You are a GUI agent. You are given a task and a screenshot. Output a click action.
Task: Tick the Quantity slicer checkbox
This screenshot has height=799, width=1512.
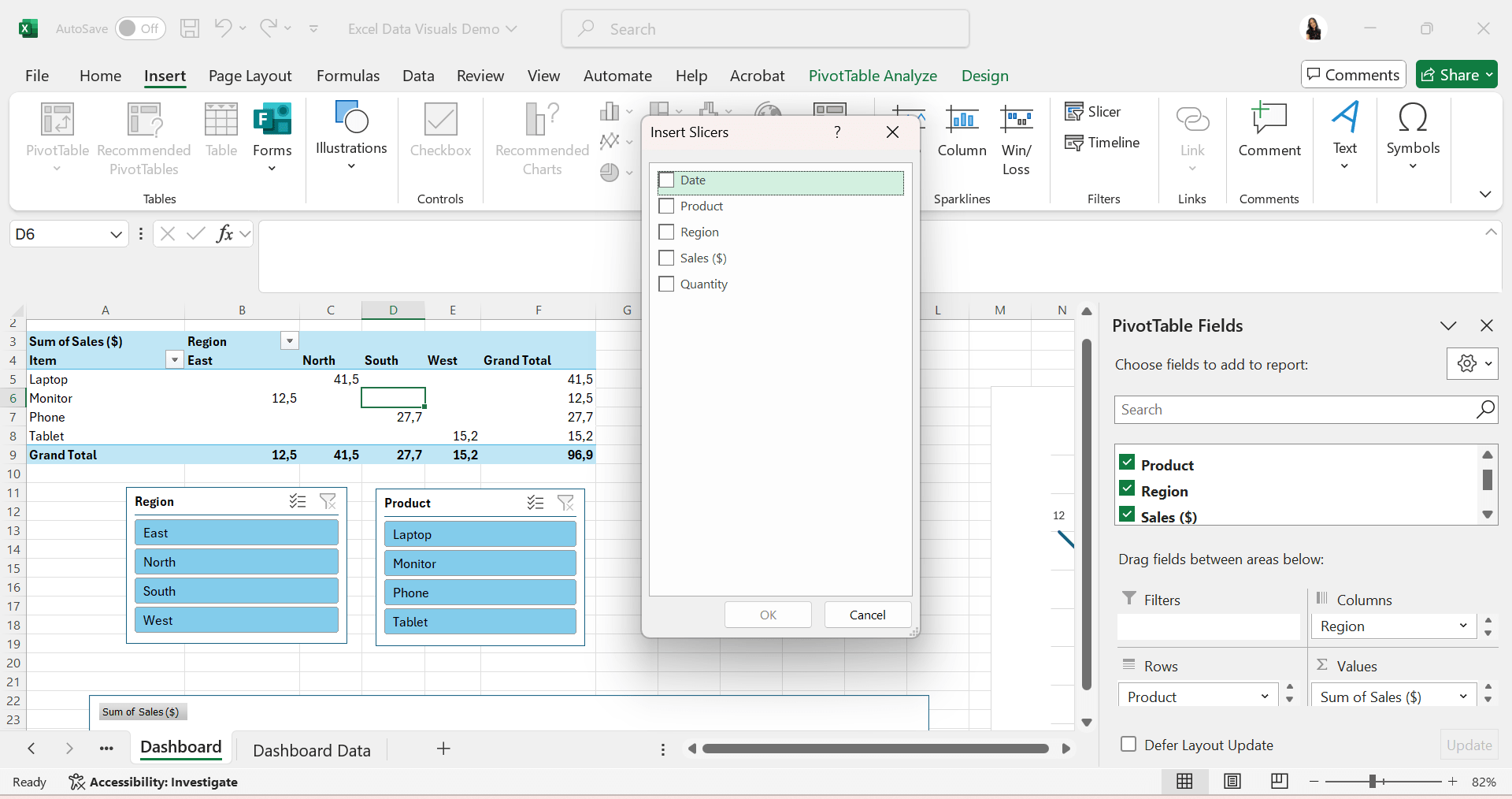pyautogui.click(x=667, y=284)
